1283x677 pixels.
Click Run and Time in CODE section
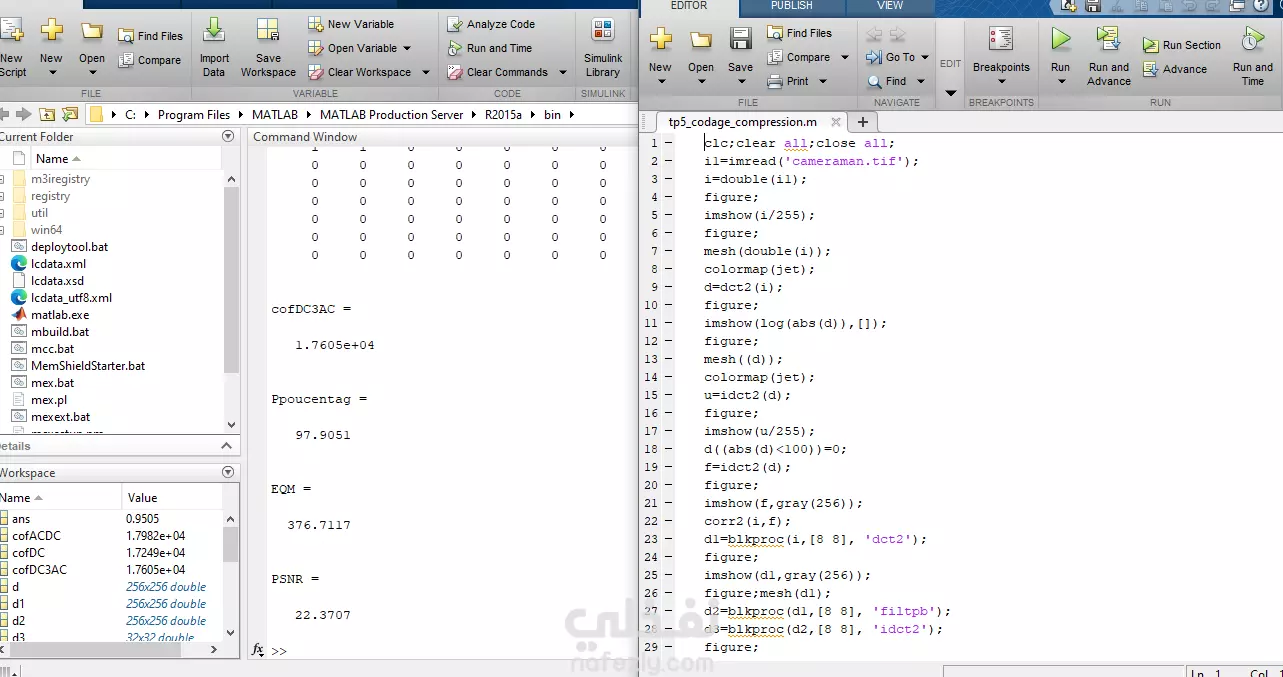pyautogui.click(x=490, y=48)
